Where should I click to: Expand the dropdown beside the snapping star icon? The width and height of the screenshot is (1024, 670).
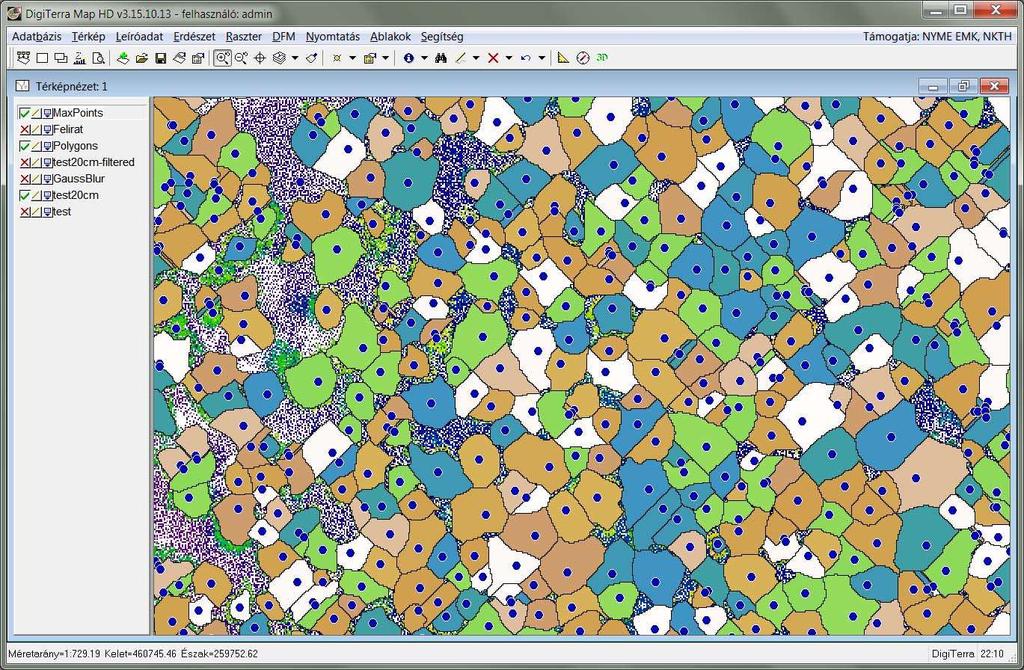click(x=353, y=58)
